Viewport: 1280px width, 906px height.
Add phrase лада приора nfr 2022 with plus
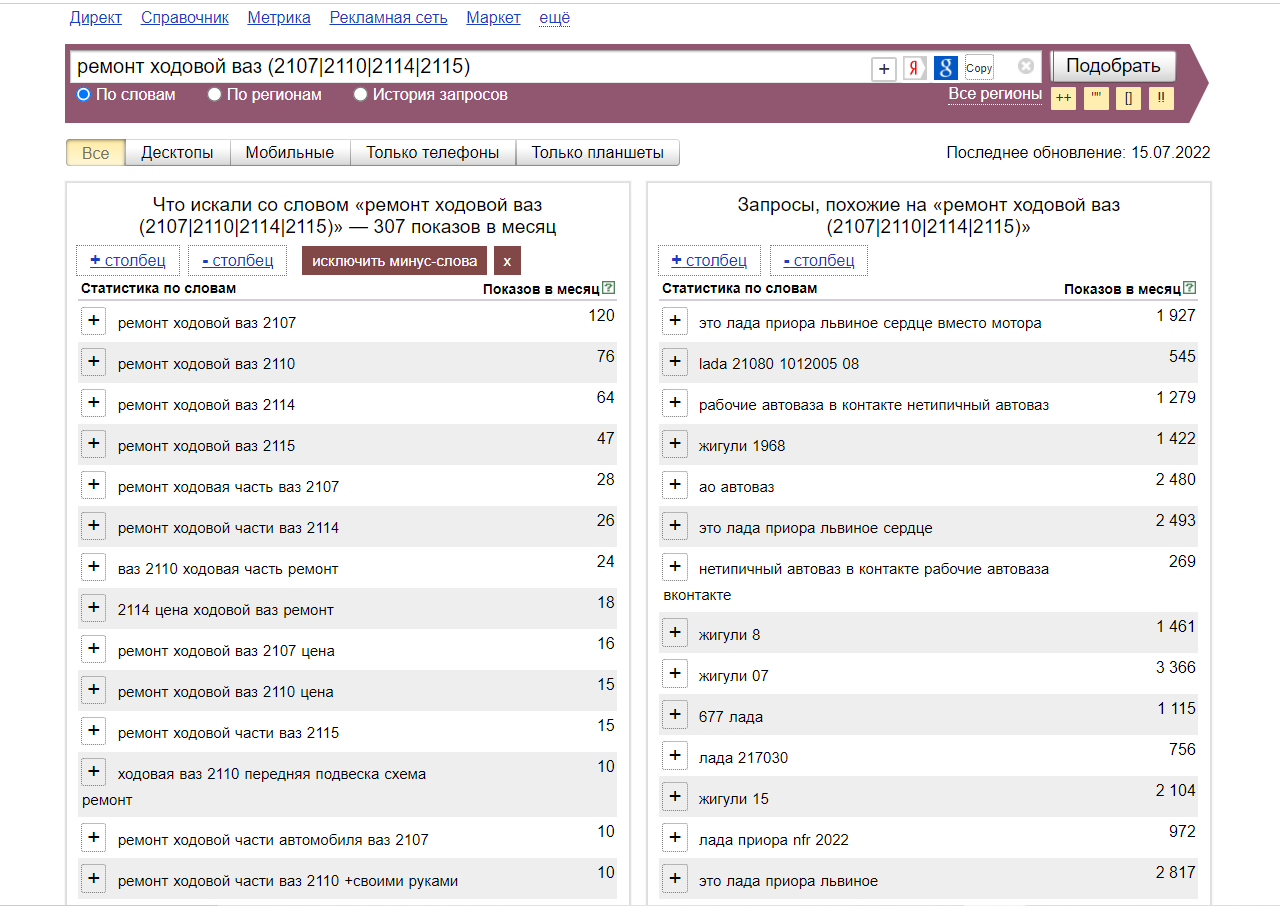pyautogui.click(x=675, y=837)
